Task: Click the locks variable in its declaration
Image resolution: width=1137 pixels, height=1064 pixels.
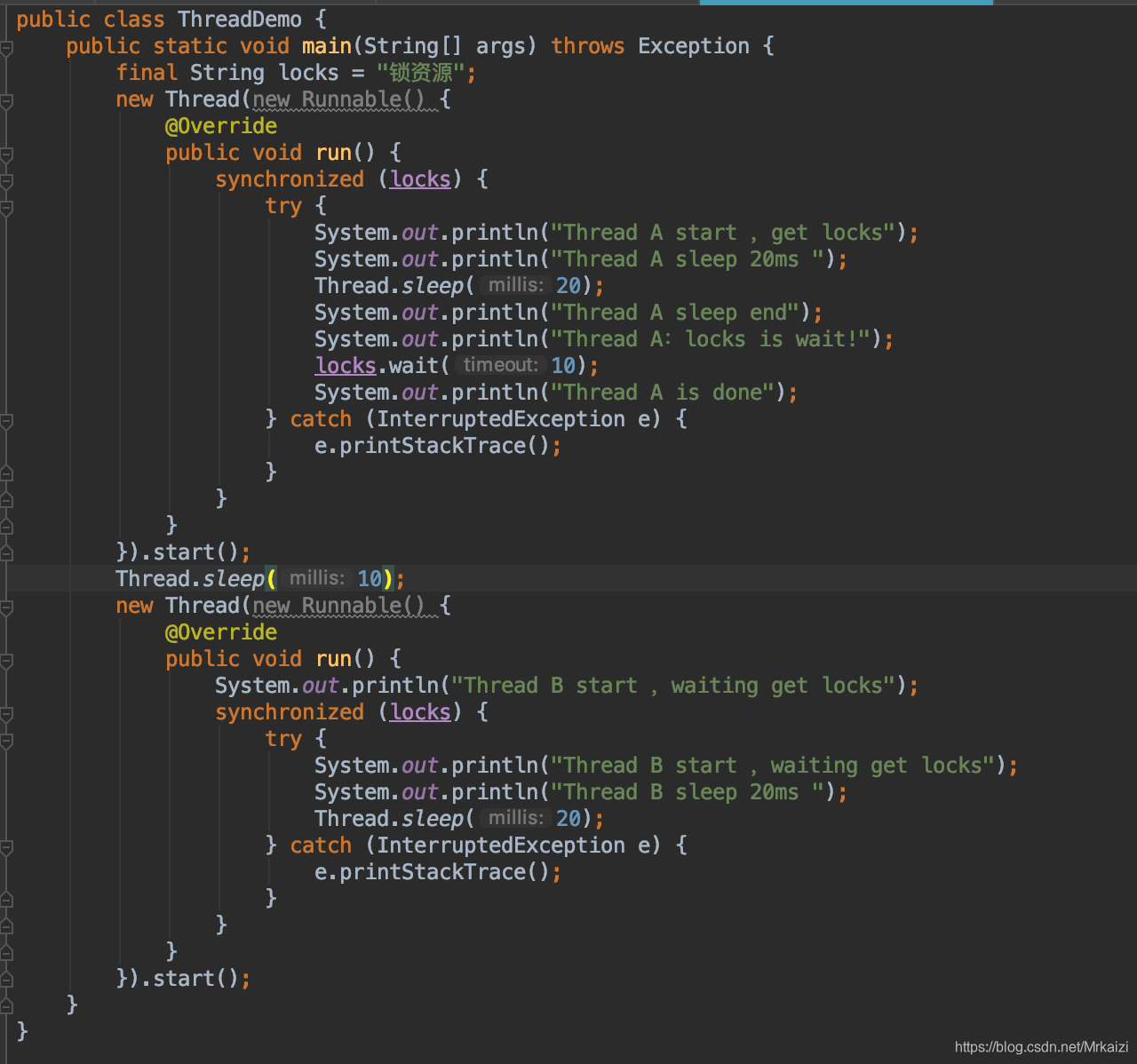Action: coord(308,73)
